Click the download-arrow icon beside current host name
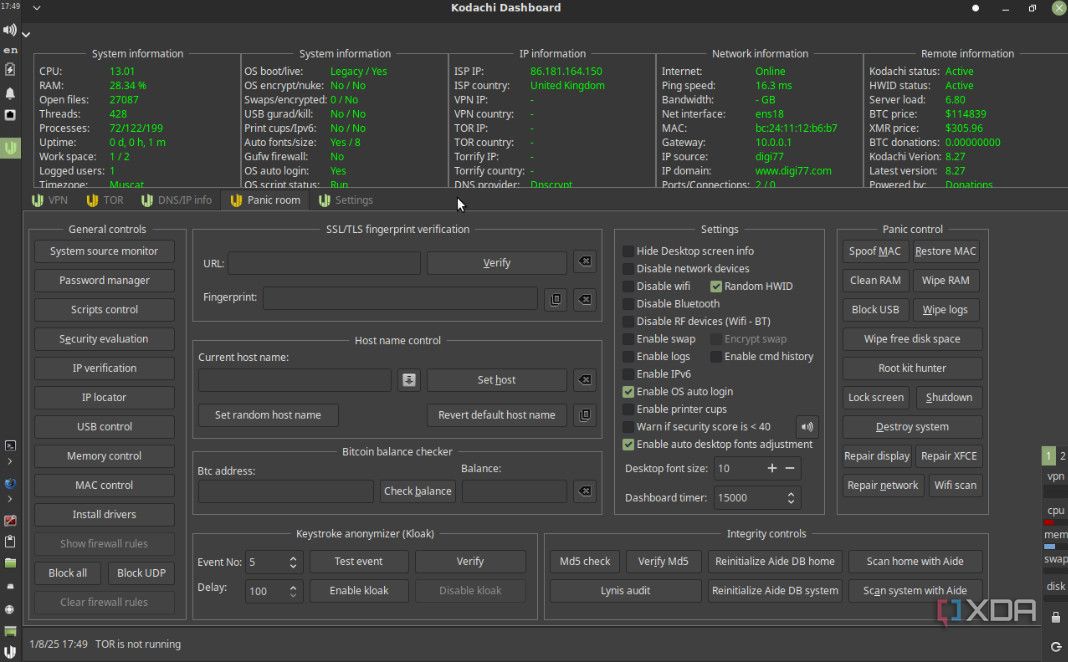Image resolution: width=1068 pixels, height=662 pixels. pyautogui.click(x=408, y=380)
